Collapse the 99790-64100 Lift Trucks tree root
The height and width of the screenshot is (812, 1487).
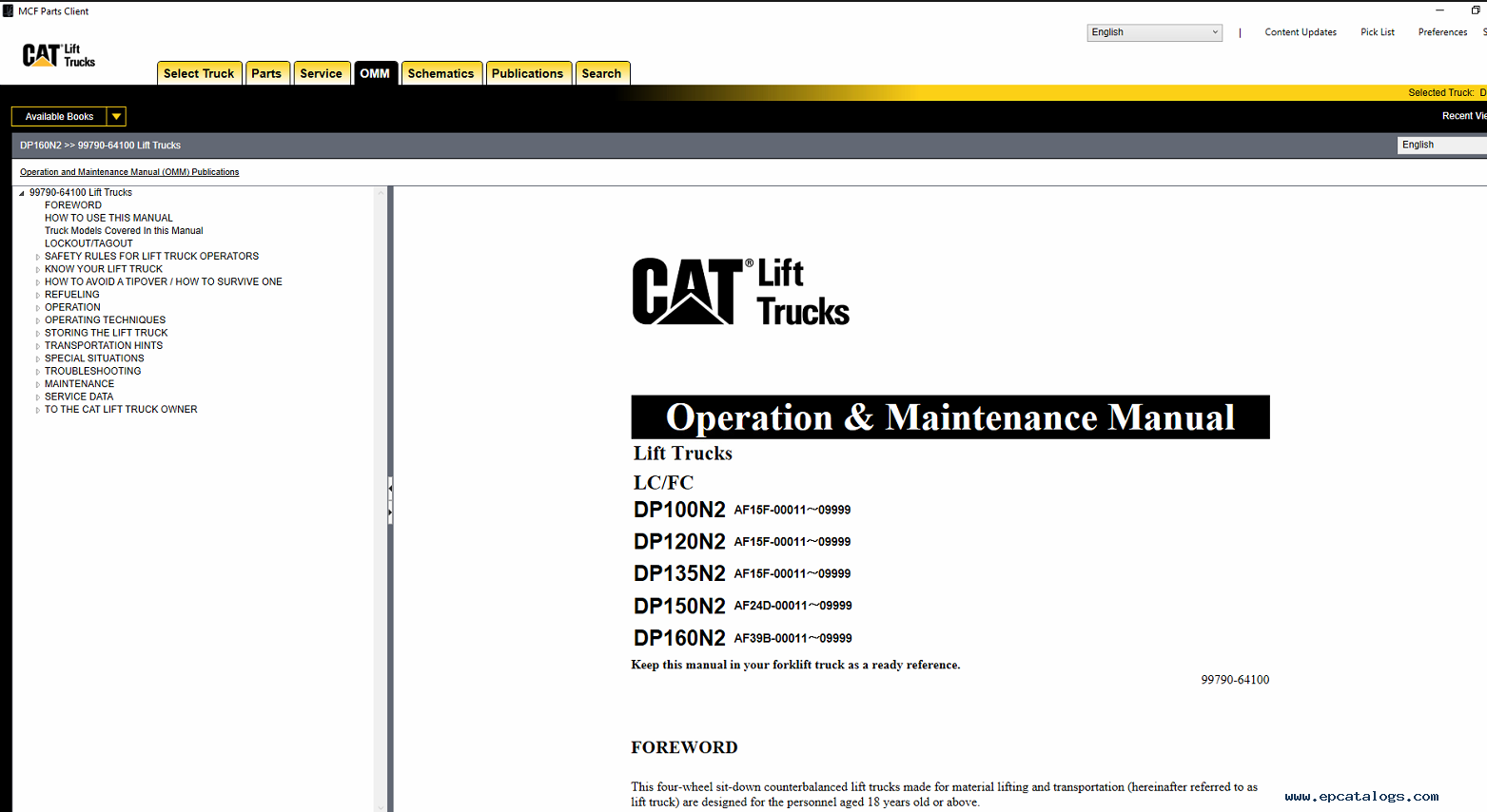[22, 193]
